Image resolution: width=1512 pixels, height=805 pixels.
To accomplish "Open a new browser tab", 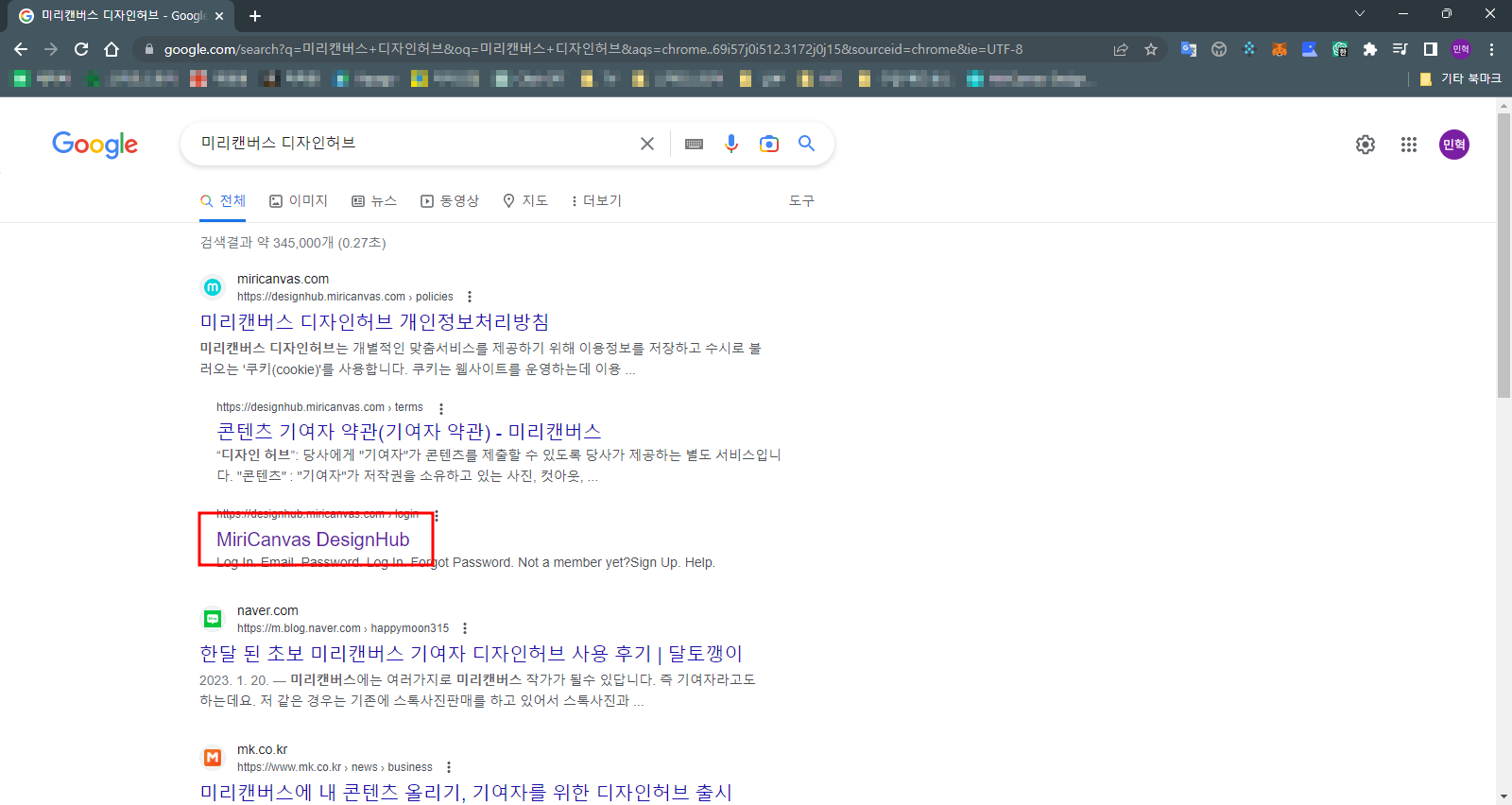I will (x=255, y=16).
